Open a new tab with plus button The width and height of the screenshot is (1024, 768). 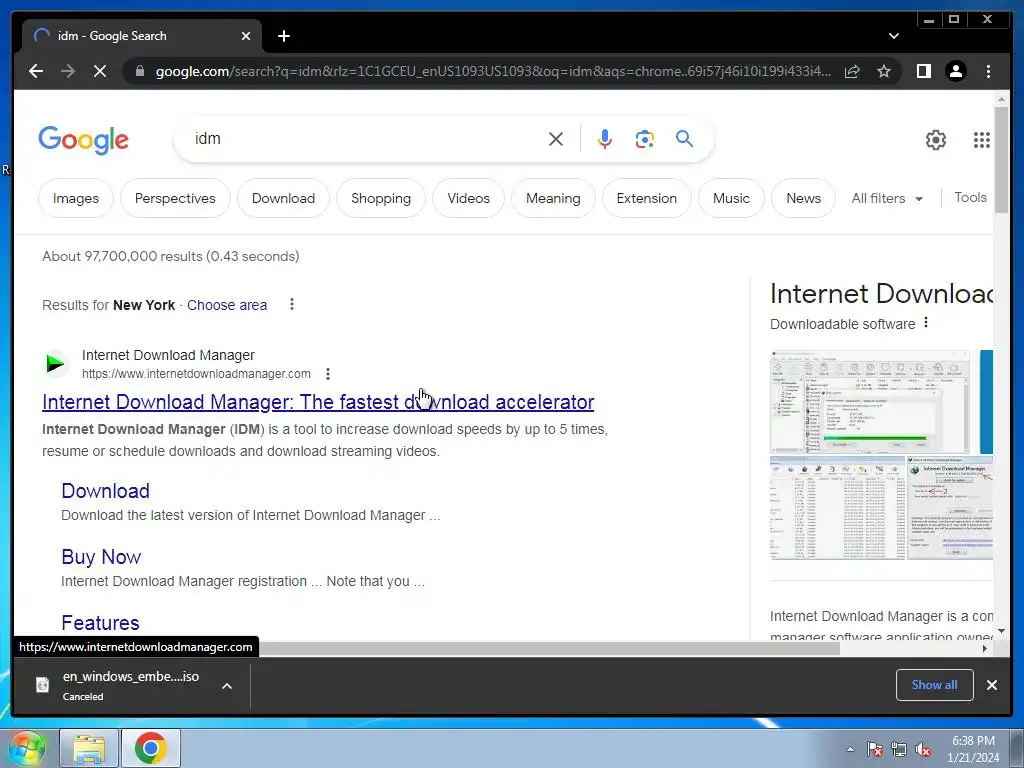pos(283,36)
